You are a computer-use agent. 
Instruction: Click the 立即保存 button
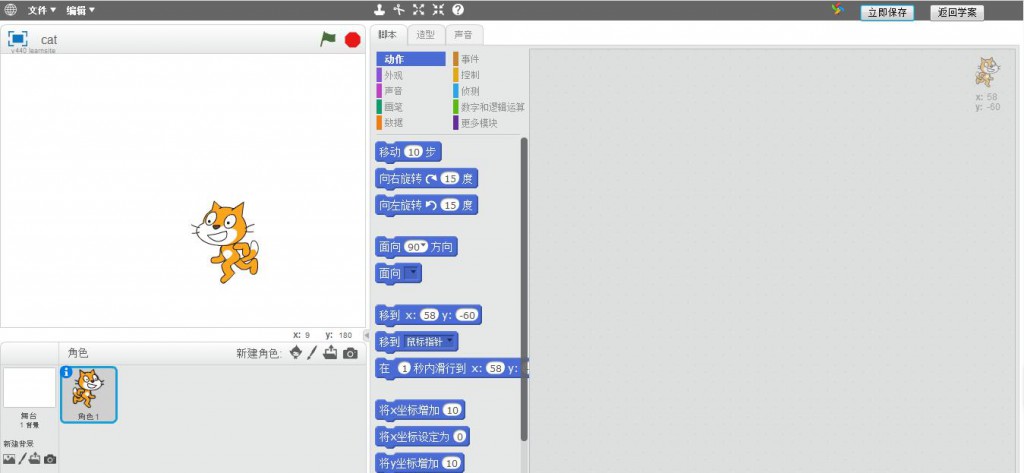[x=887, y=12]
